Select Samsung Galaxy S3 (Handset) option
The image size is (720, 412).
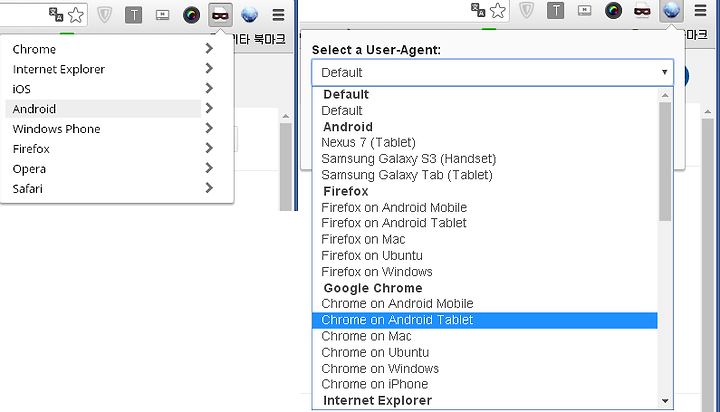pyautogui.click(x=485, y=159)
